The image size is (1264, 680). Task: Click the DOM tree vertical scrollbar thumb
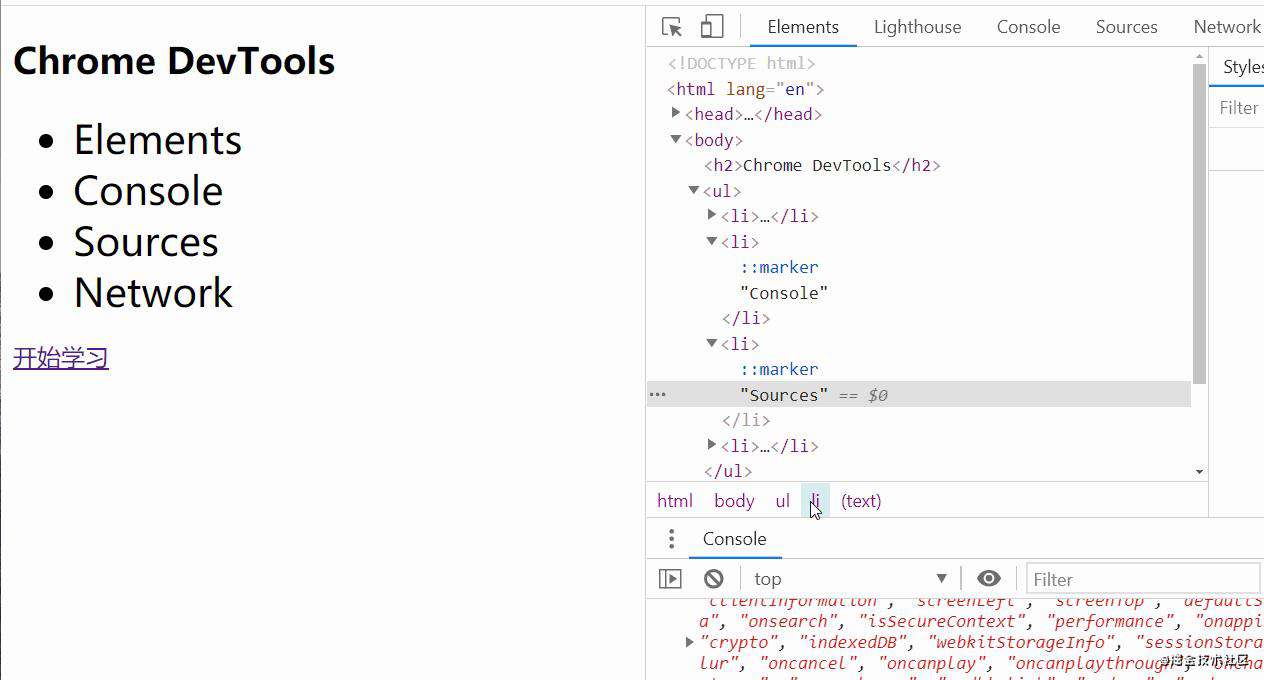(x=1200, y=224)
